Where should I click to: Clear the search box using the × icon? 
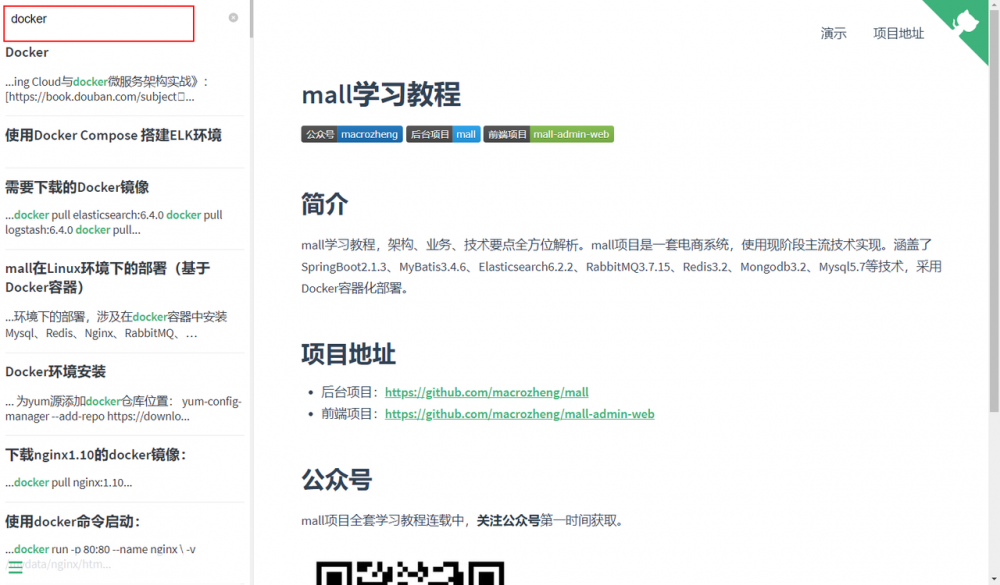(x=232, y=17)
